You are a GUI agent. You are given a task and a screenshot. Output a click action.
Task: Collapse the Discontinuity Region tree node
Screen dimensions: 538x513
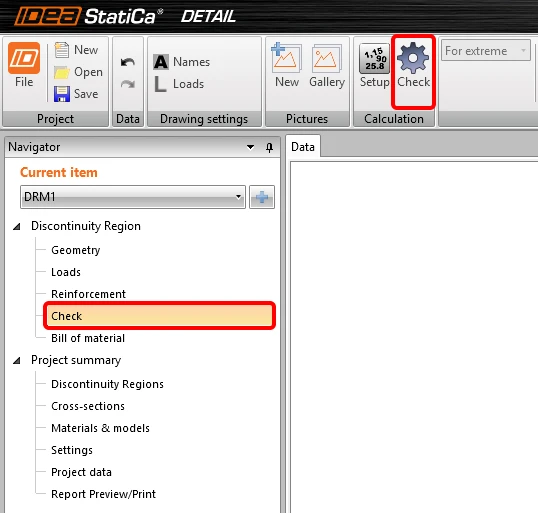click(x=16, y=226)
